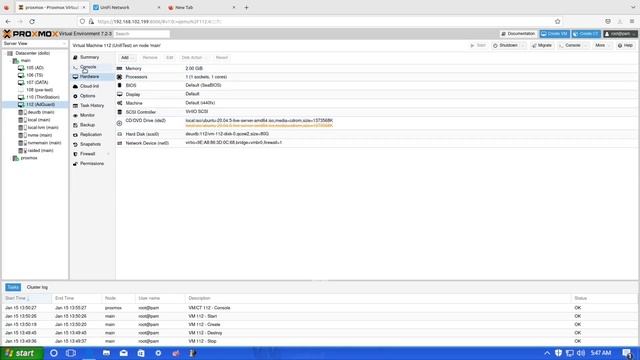Screen dimensions: 640x360
Task: Select VM 107 (DATA) in the tree
Action: coord(37,82)
